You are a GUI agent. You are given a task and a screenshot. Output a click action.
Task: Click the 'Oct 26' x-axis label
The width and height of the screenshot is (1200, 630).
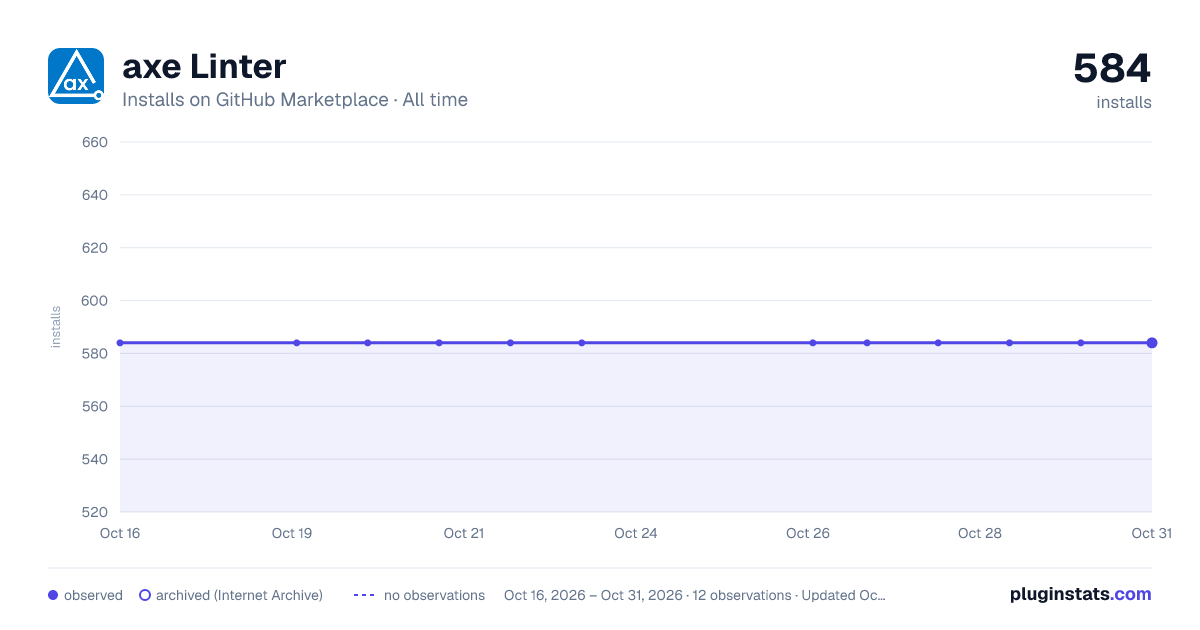(x=808, y=533)
